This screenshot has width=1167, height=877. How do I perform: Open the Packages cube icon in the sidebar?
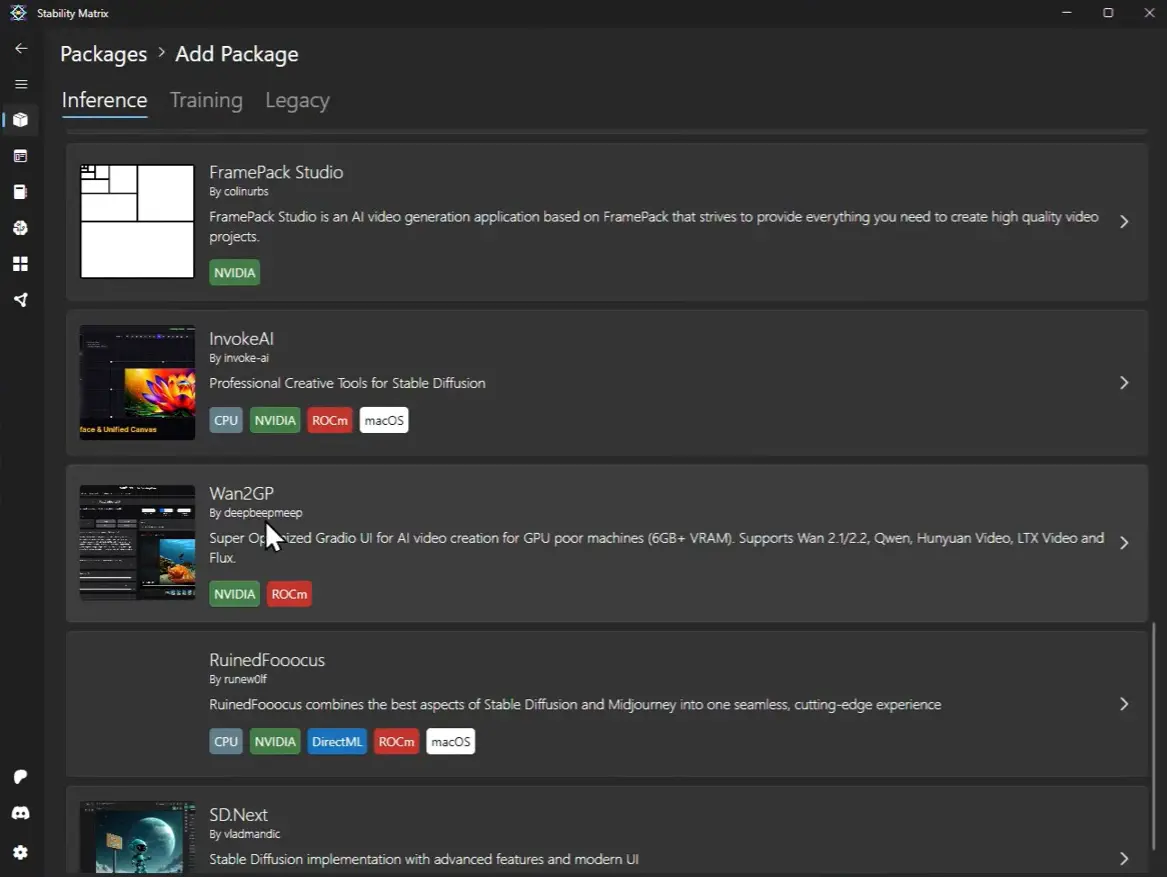point(21,120)
